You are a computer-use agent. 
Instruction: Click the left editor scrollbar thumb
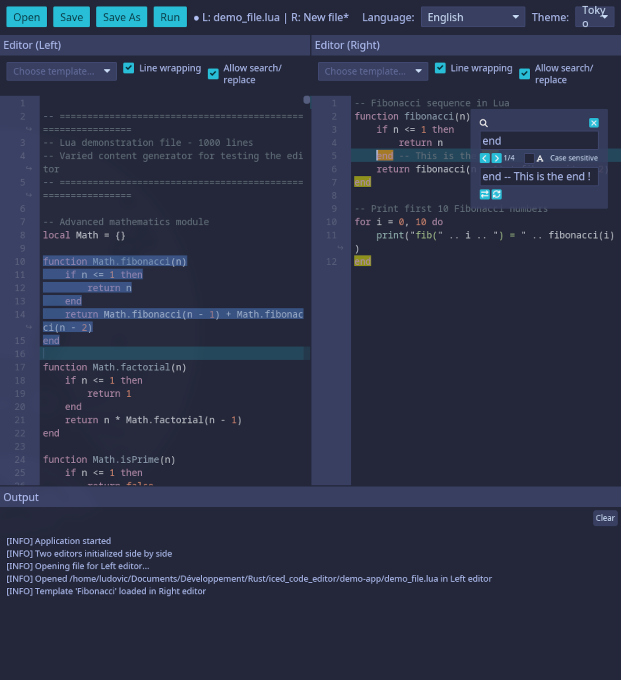(307, 100)
